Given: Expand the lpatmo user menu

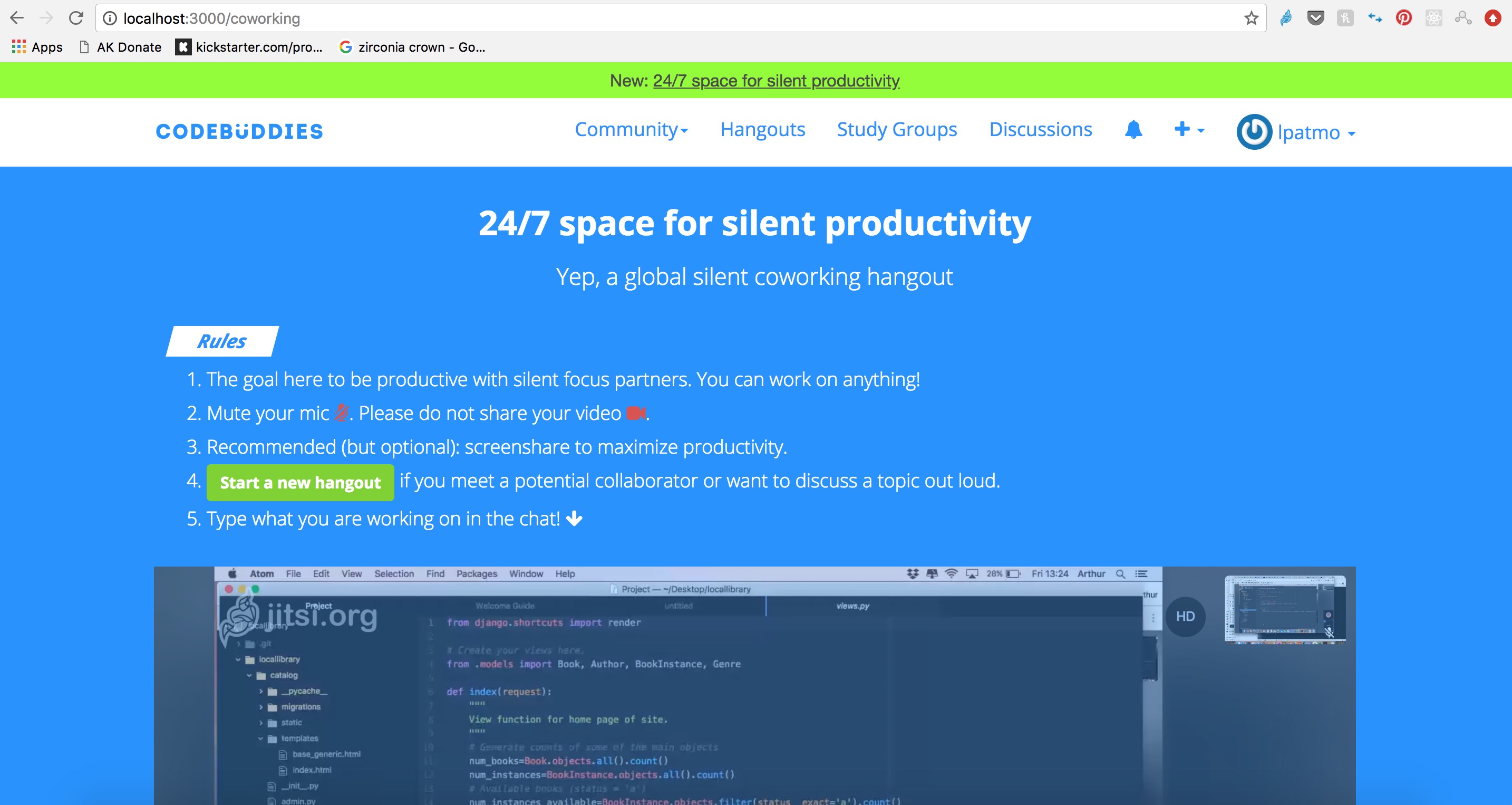Looking at the screenshot, I should 1316,133.
